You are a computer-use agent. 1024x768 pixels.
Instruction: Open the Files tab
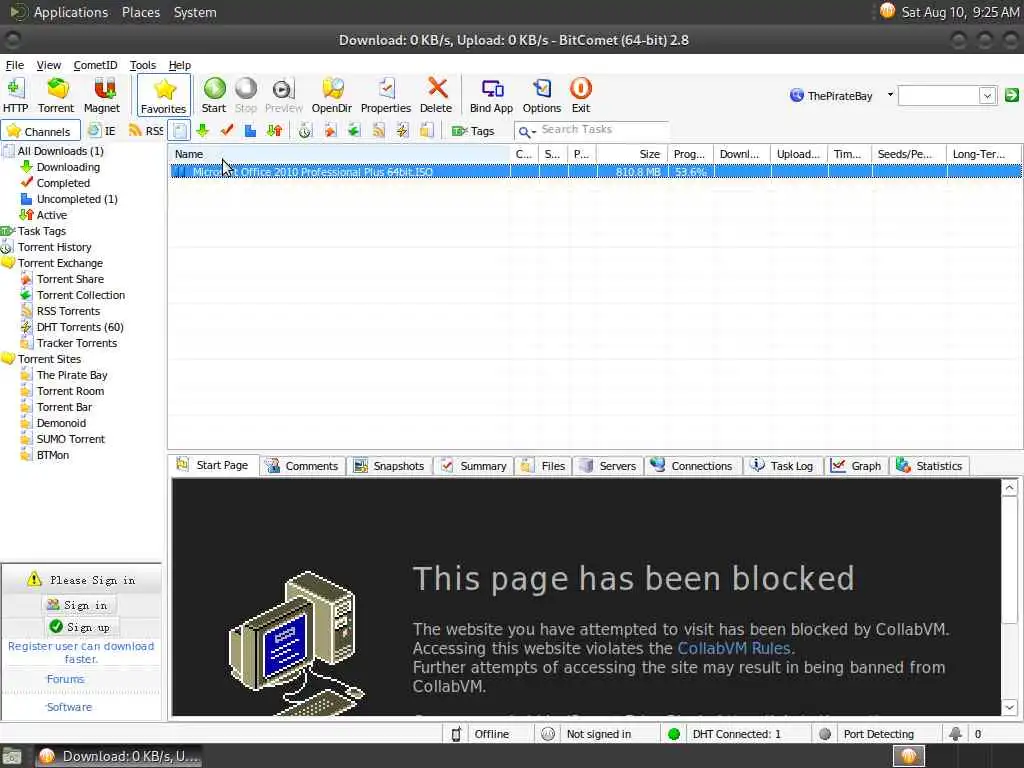[543, 466]
